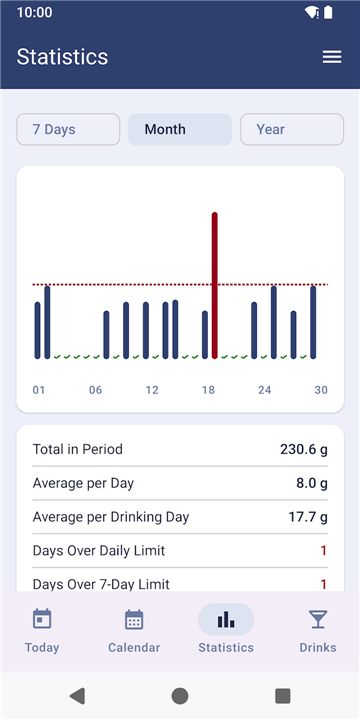This screenshot has height=720, width=360.
Task: Tap the Days Over Daily Limit row
Action: 180,551
